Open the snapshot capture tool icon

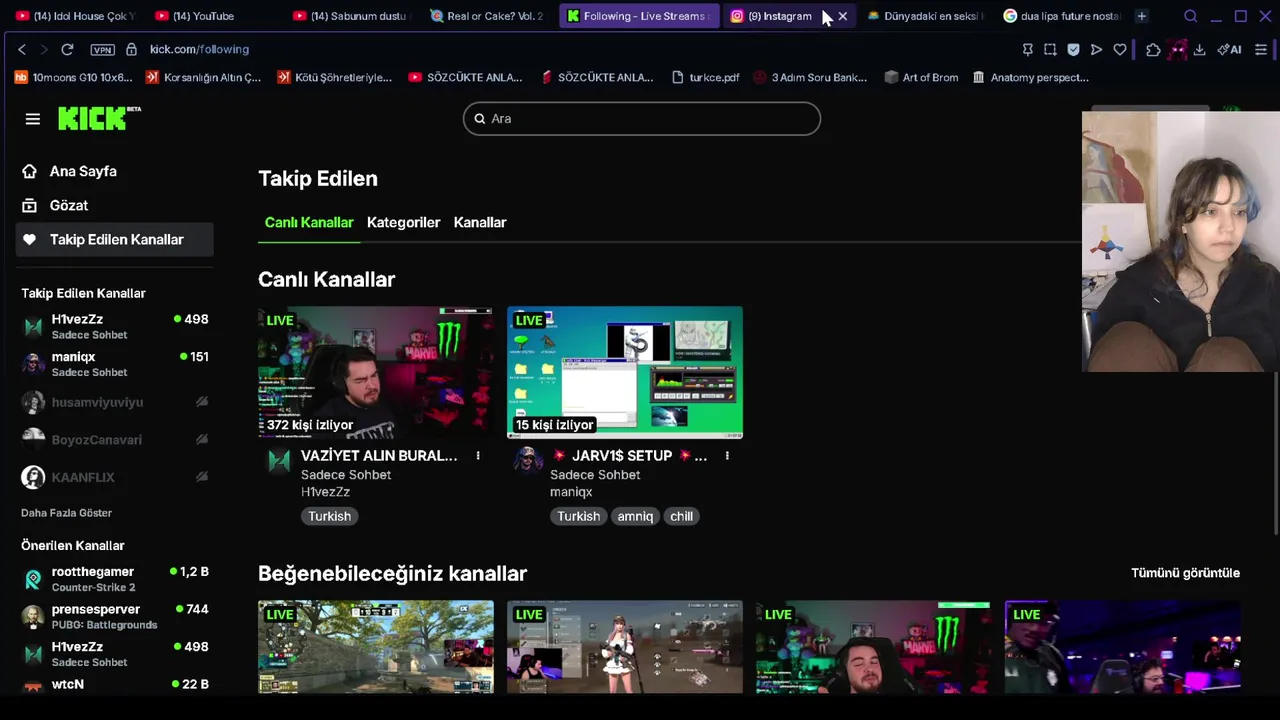1050,49
